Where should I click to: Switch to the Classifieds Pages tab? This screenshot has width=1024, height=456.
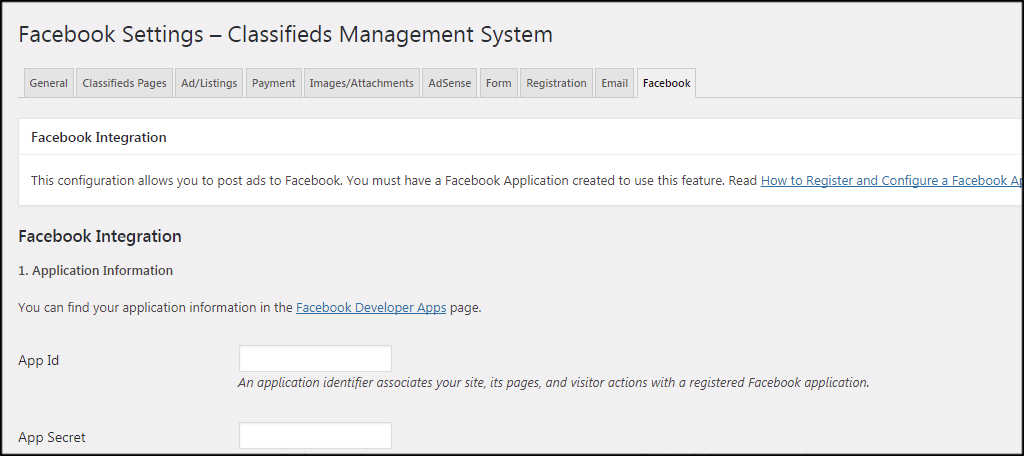pos(124,84)
